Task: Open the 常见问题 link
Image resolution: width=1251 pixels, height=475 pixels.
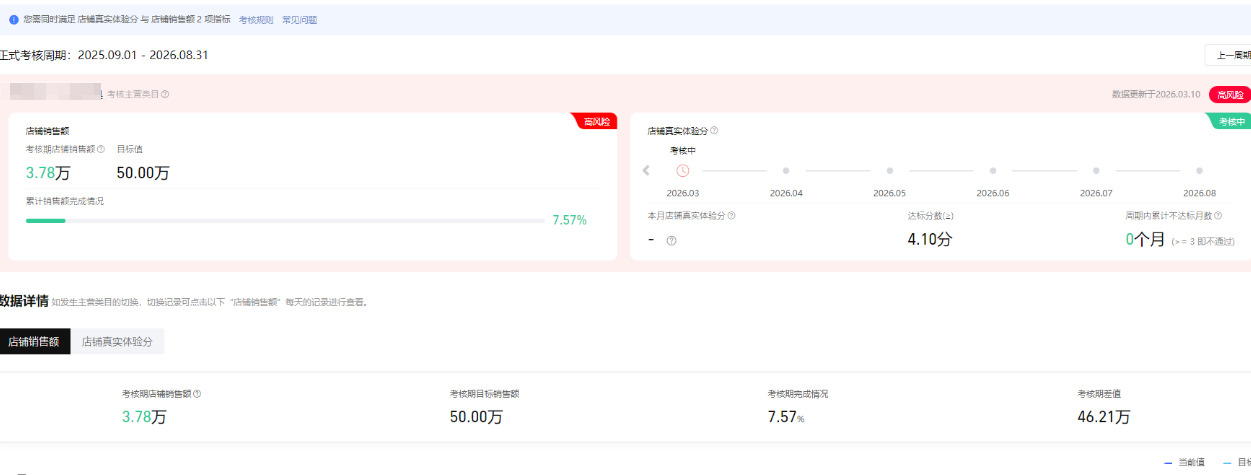Action: click(299, 19)
